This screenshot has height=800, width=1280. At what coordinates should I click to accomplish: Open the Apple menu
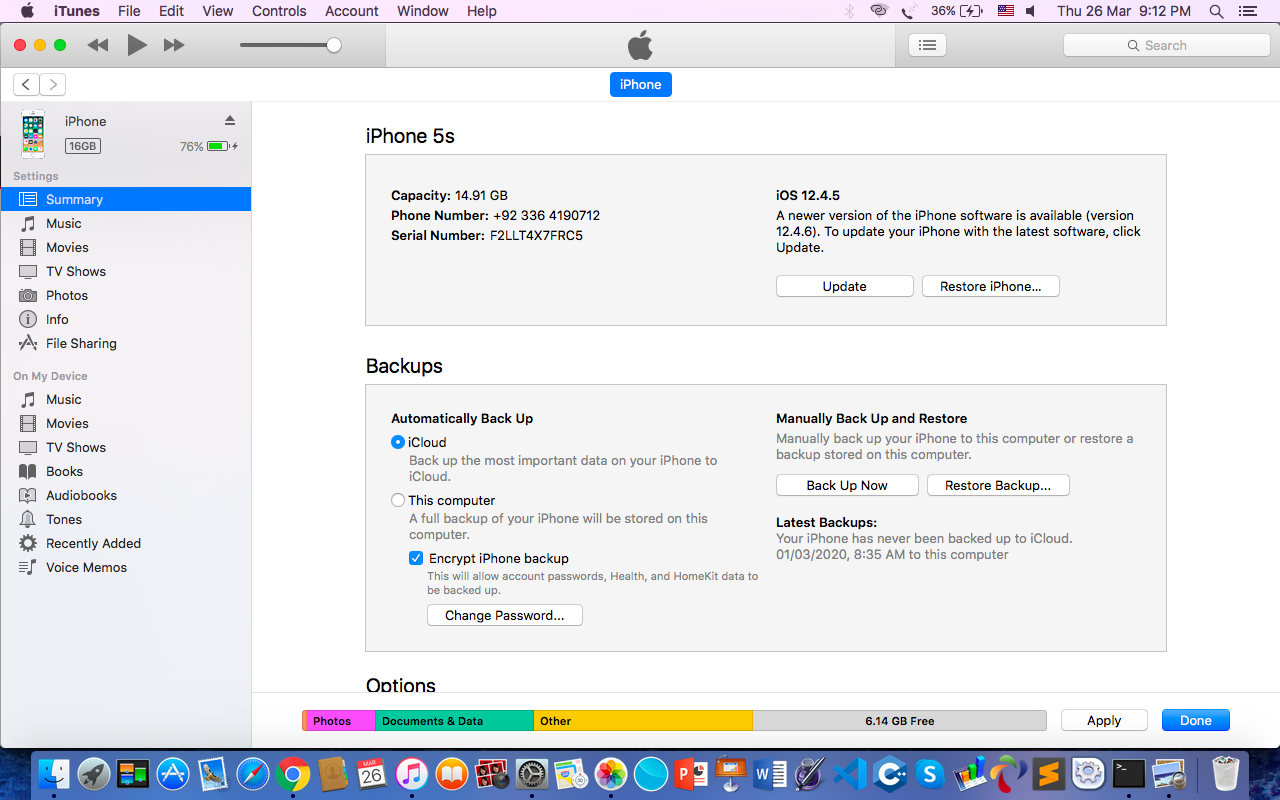(x=27, y=11)
